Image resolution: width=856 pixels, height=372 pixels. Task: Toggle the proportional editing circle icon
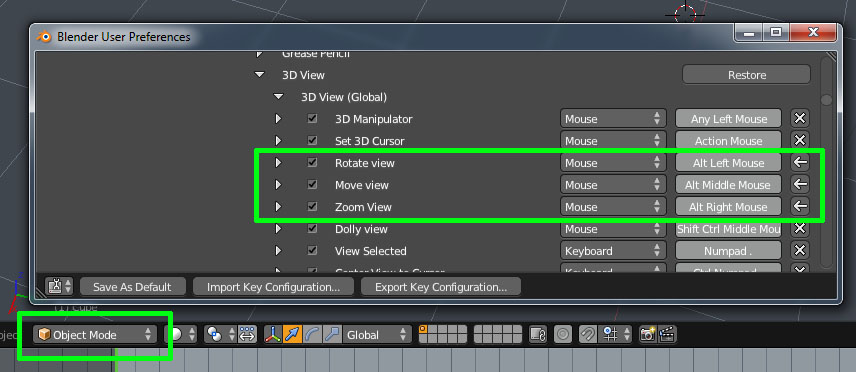563,334
